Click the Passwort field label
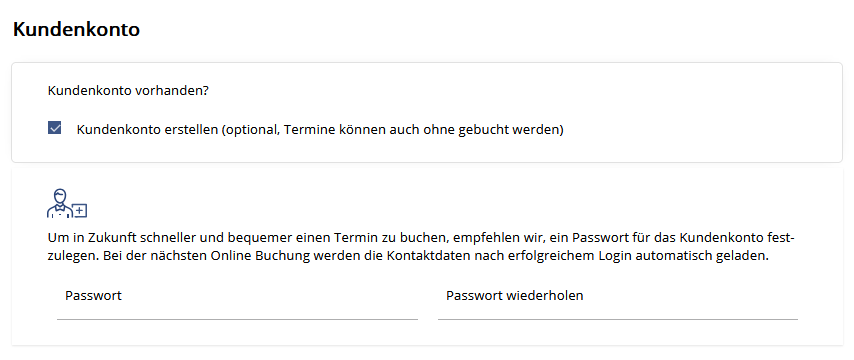The image size is (854, 360). click(93, 295)
